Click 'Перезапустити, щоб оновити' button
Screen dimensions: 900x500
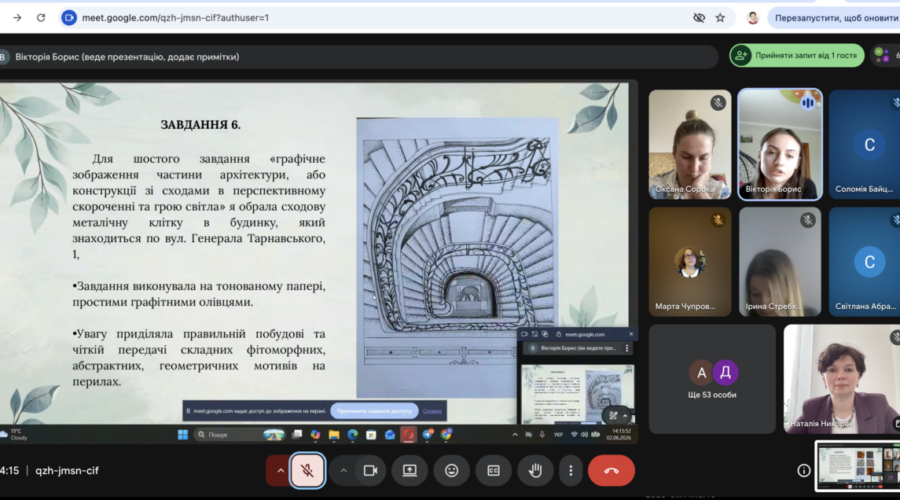tap(836, 18)
